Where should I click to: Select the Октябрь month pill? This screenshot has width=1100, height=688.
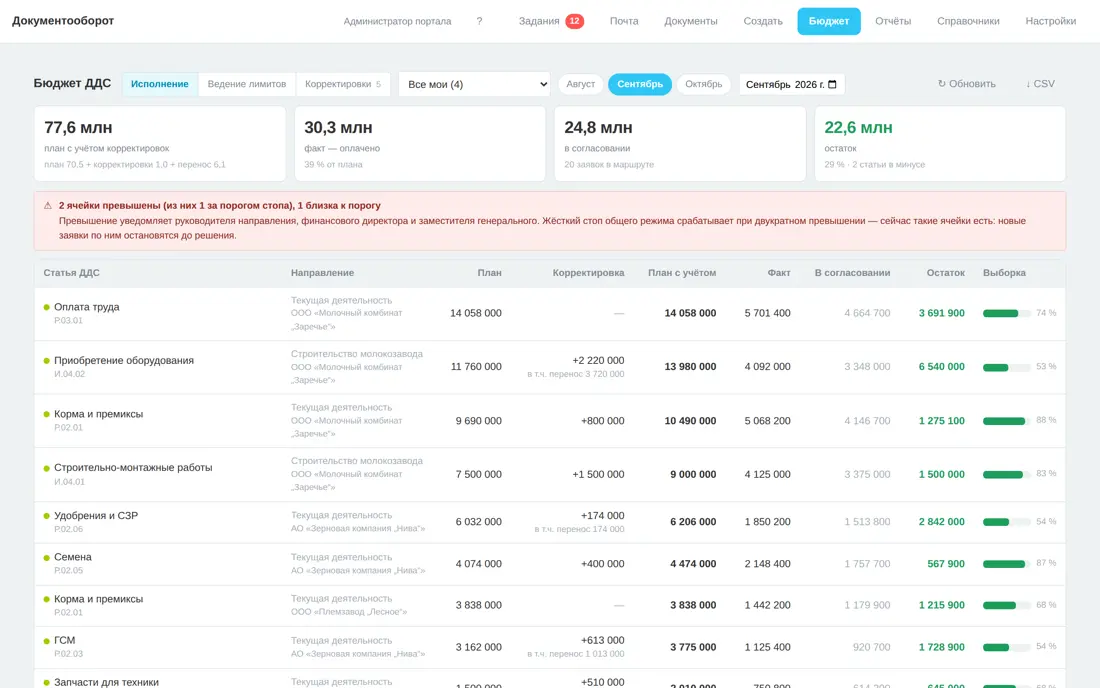pos(704,84)
